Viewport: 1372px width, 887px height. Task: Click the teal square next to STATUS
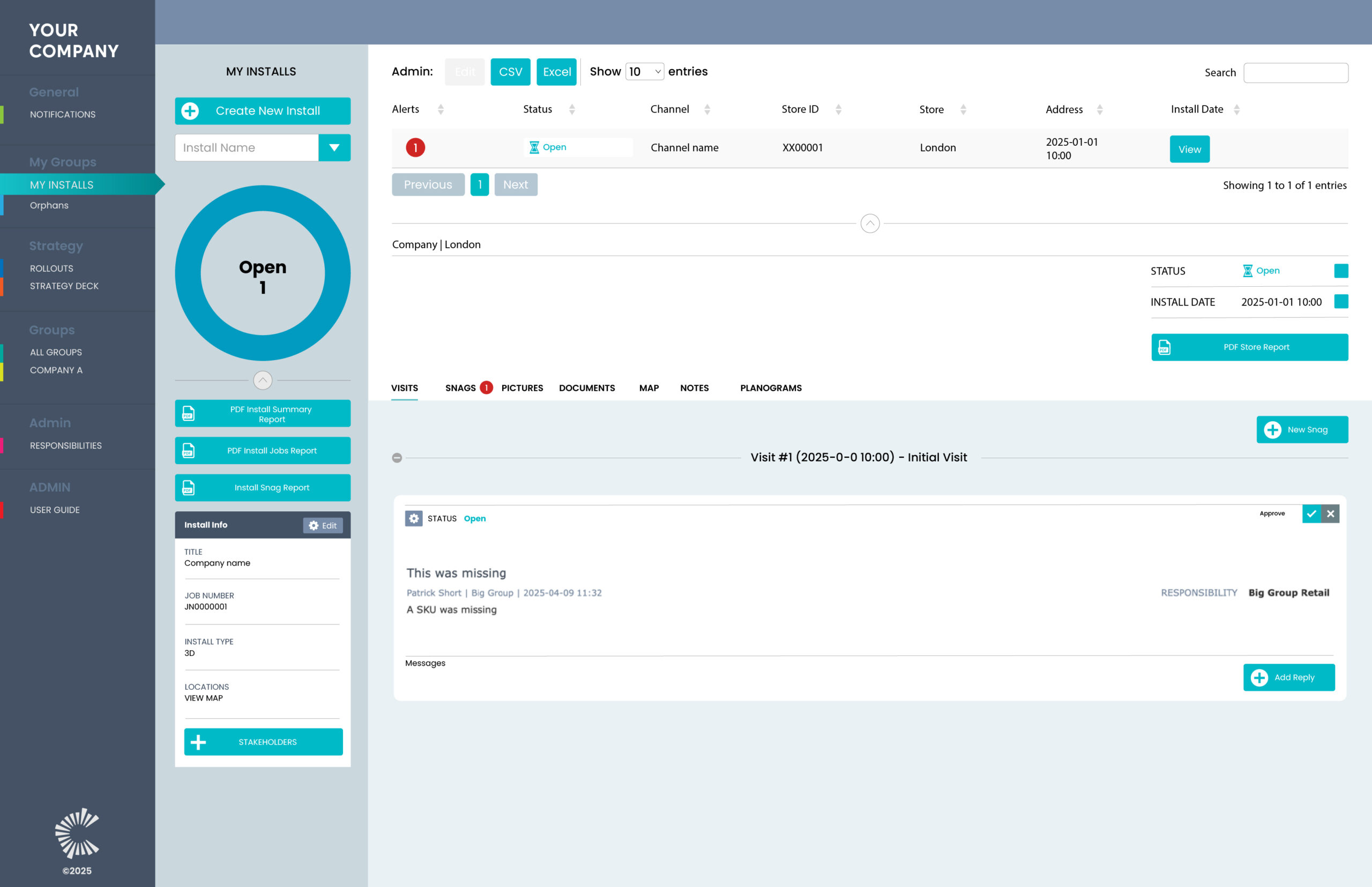[1341, 271]
